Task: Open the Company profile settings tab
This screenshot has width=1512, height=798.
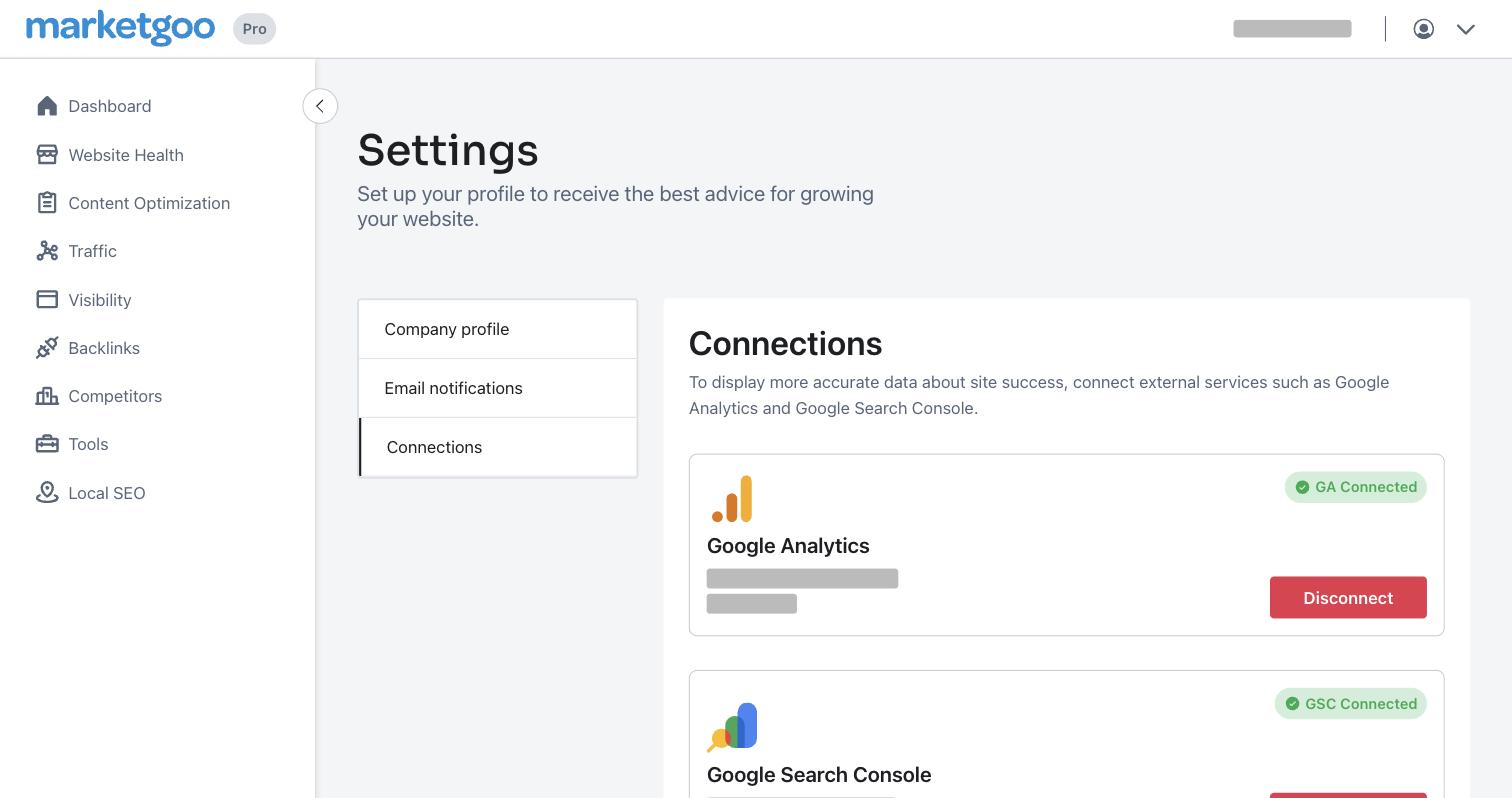Action: (x=498, y=329)
